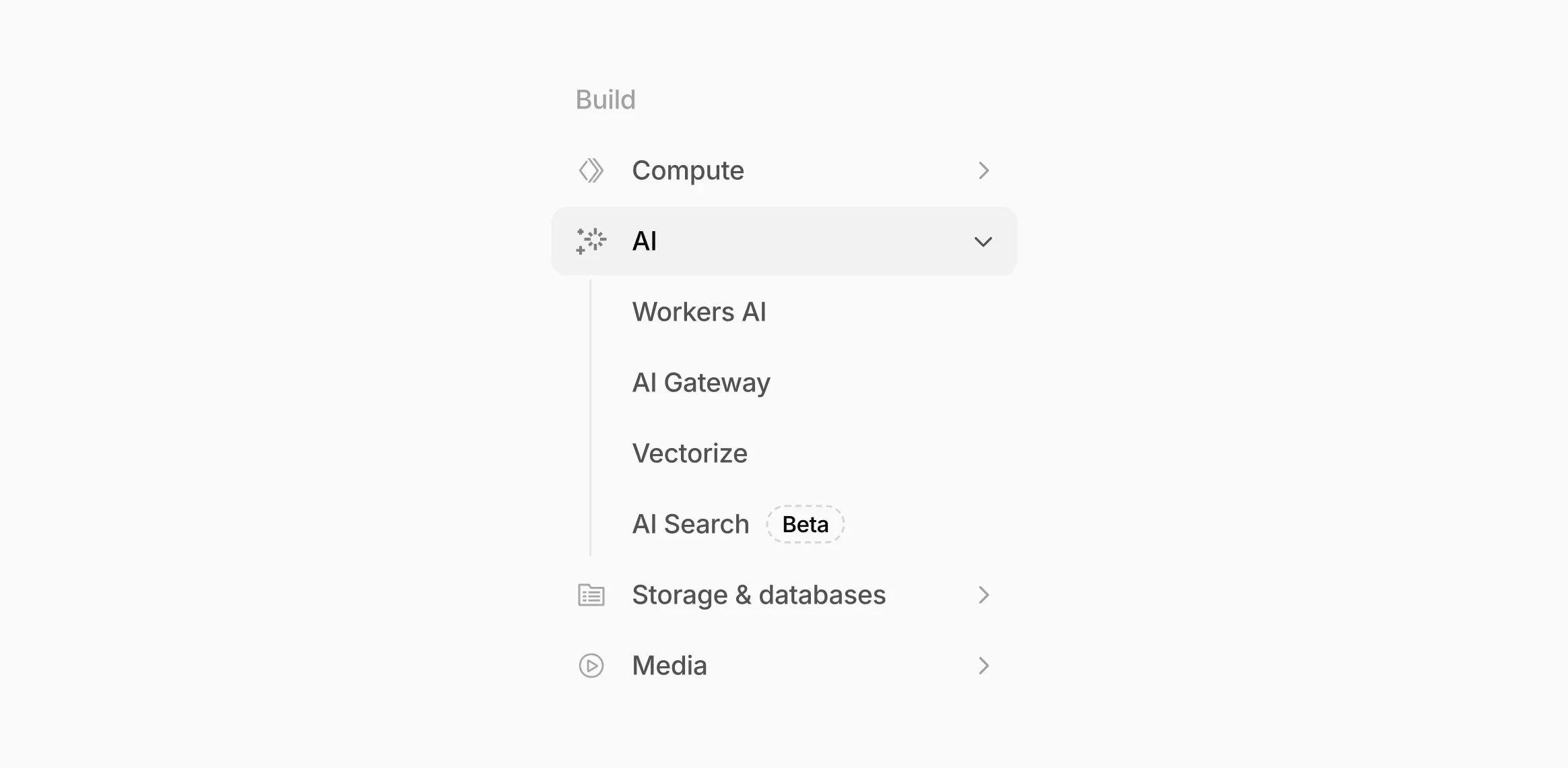This screenshot has height=768, width=1568.
Task: Click the Media play icon
Action: pos(591,666)
